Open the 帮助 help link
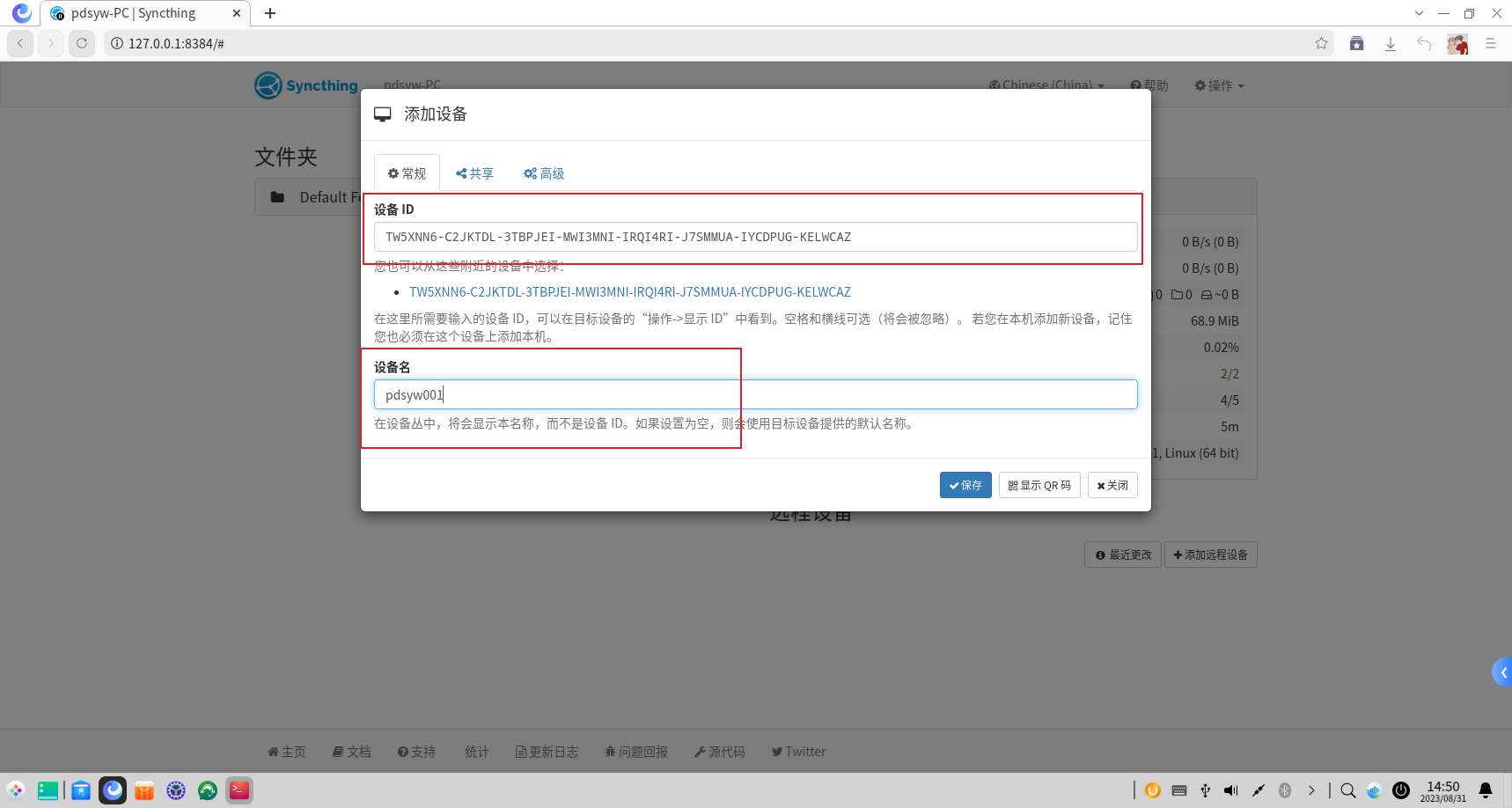This screenshot has height=808, width=1512. click(x=1149, y=85)
